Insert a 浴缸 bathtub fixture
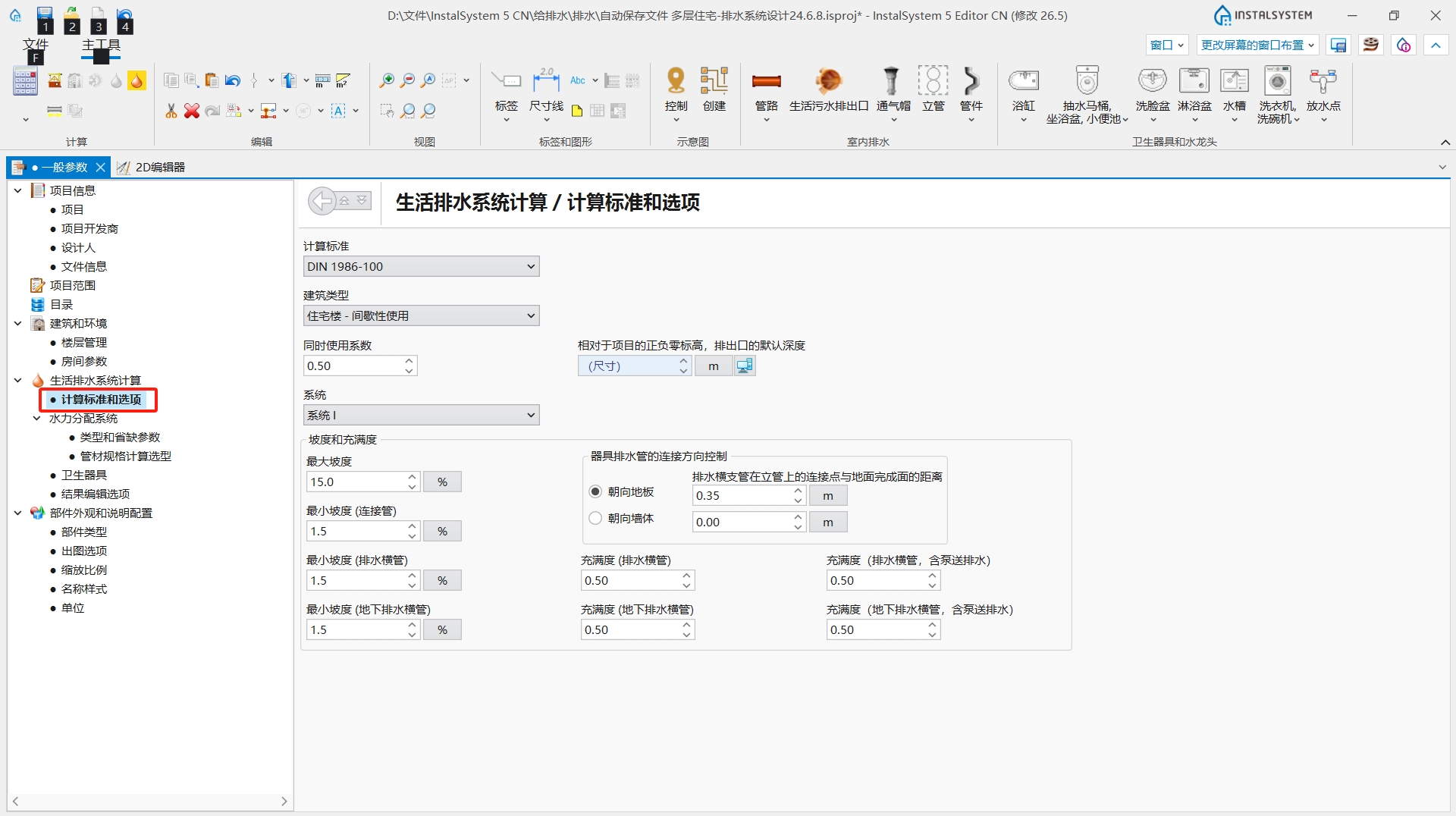 point(1024,93)
